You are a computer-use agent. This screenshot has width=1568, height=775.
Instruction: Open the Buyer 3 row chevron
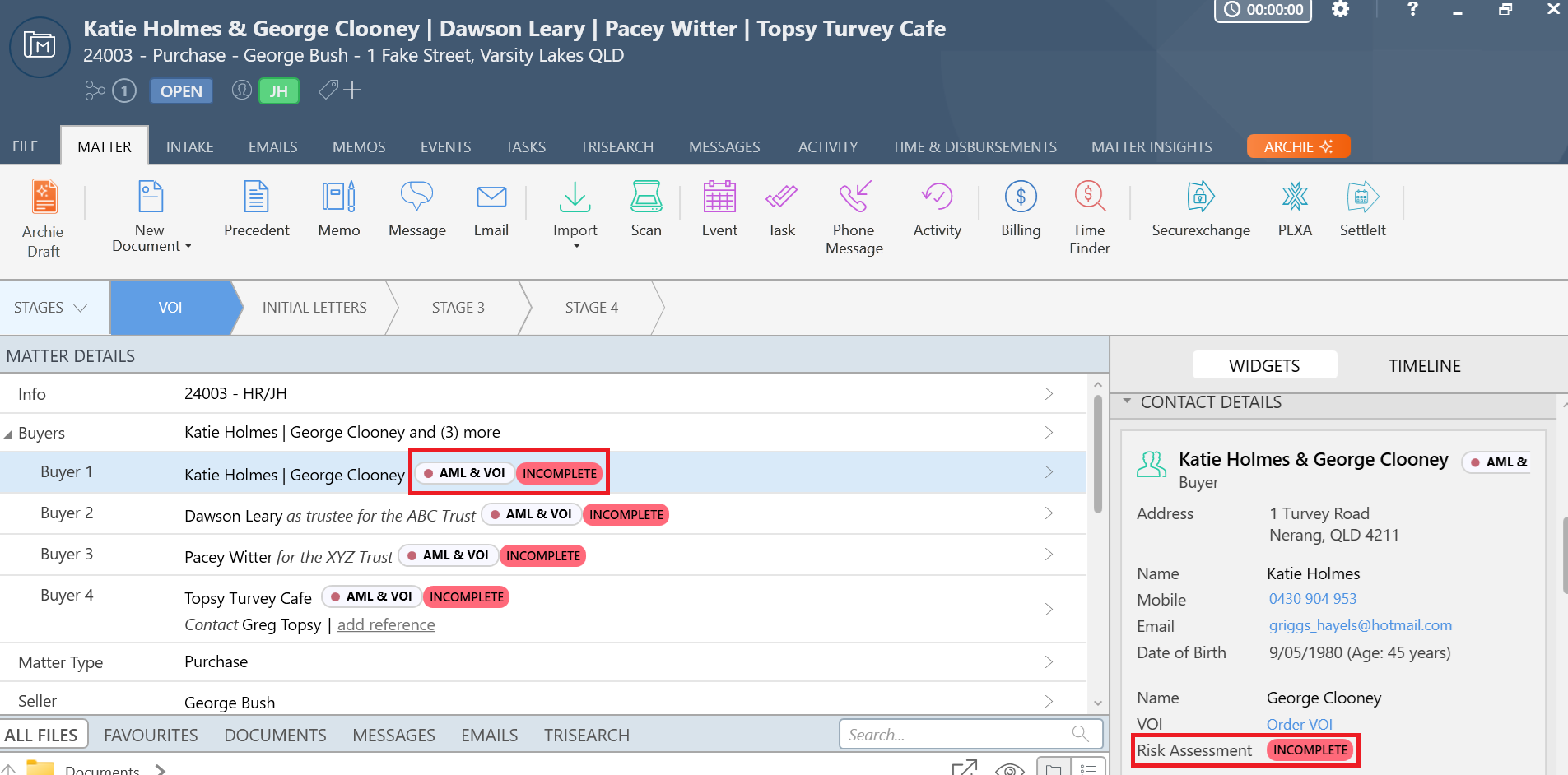pyautogui.click(x=1049, y=554)
